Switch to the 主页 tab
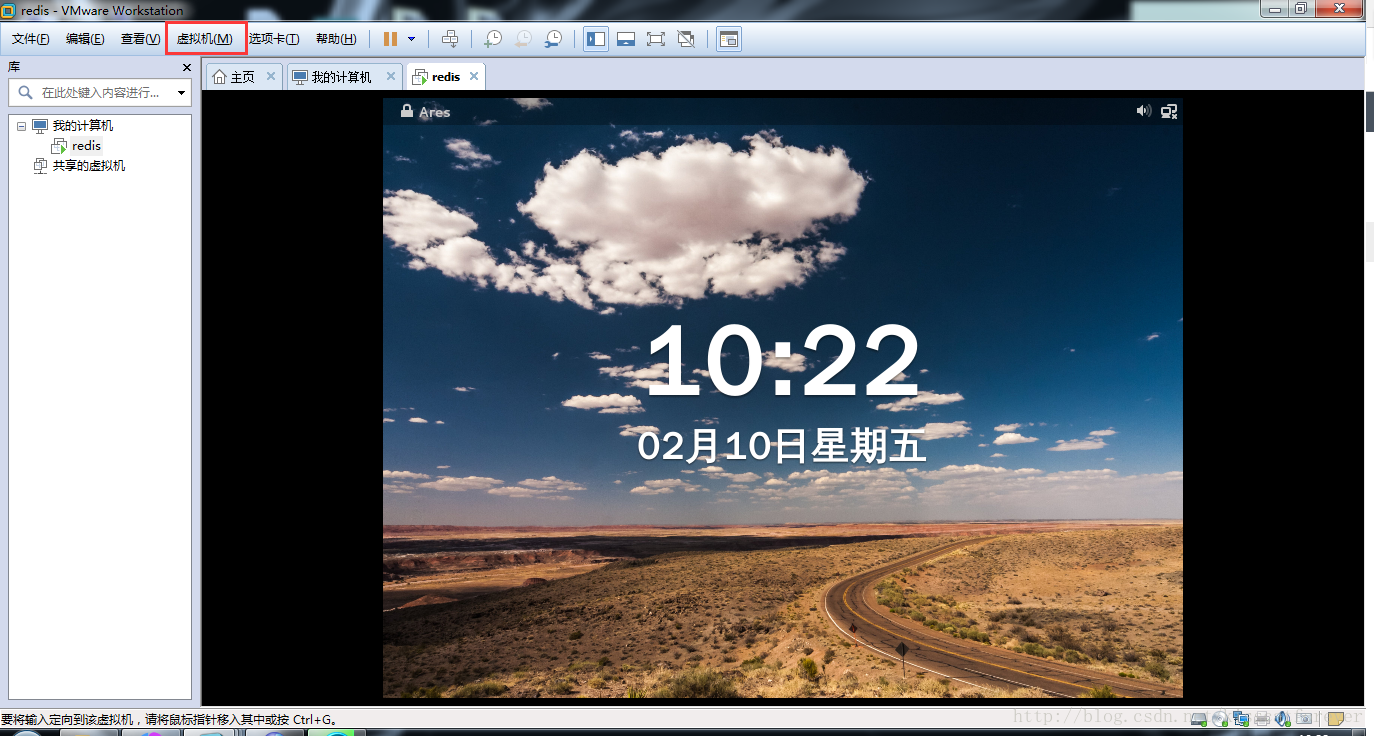The width and height of the screenshot is (1374, 736). click(x=242, y=76)
